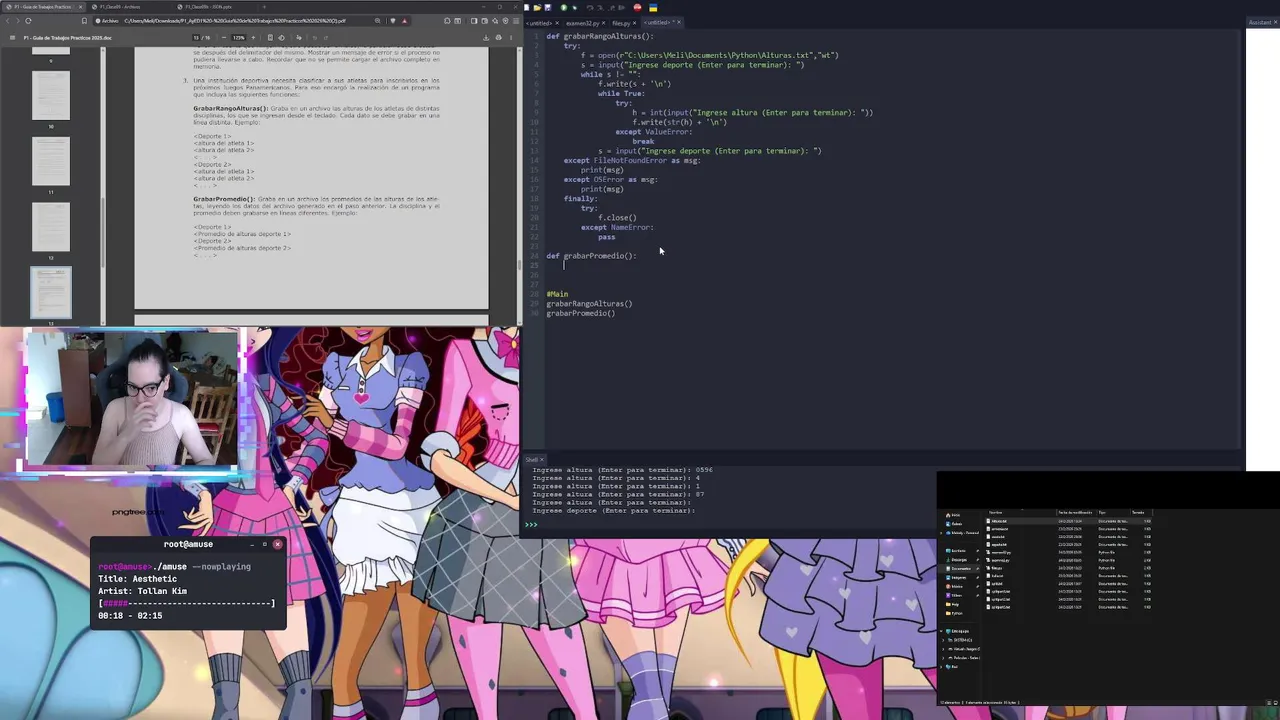Print the PDF using printer icon
Image resolution: width=1280 pixels, height=720 pixels.
[x=498, y=38]
